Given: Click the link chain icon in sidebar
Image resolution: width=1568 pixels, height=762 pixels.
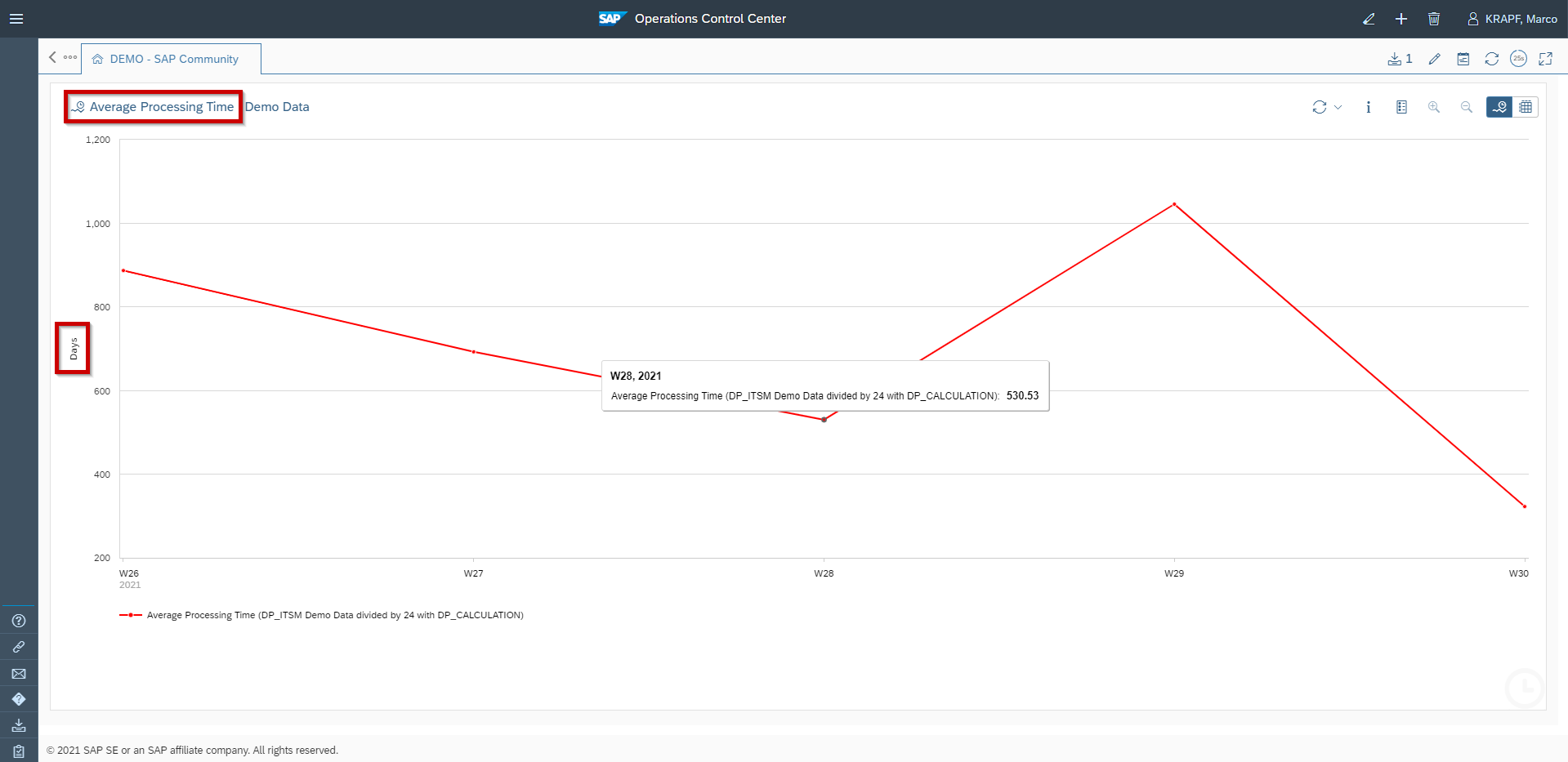Looking at the screenshot, I should pos(19,647).
